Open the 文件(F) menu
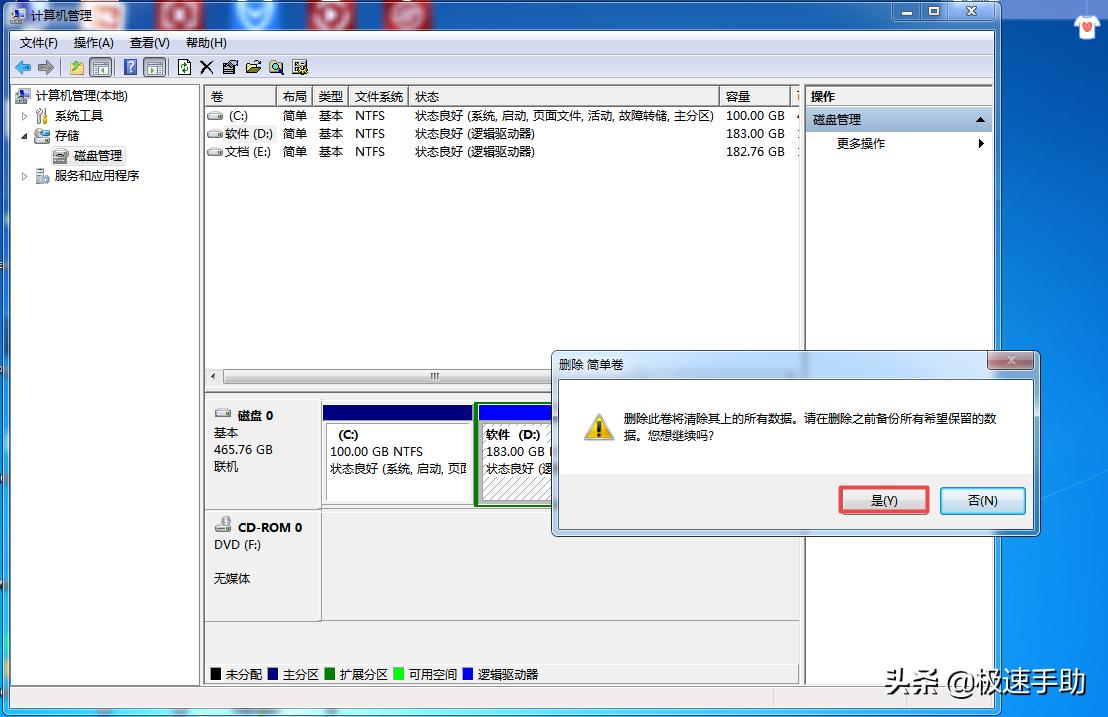Image resolution: width=1108 pixels, height=717 pixels. click(x=38, y=43)
